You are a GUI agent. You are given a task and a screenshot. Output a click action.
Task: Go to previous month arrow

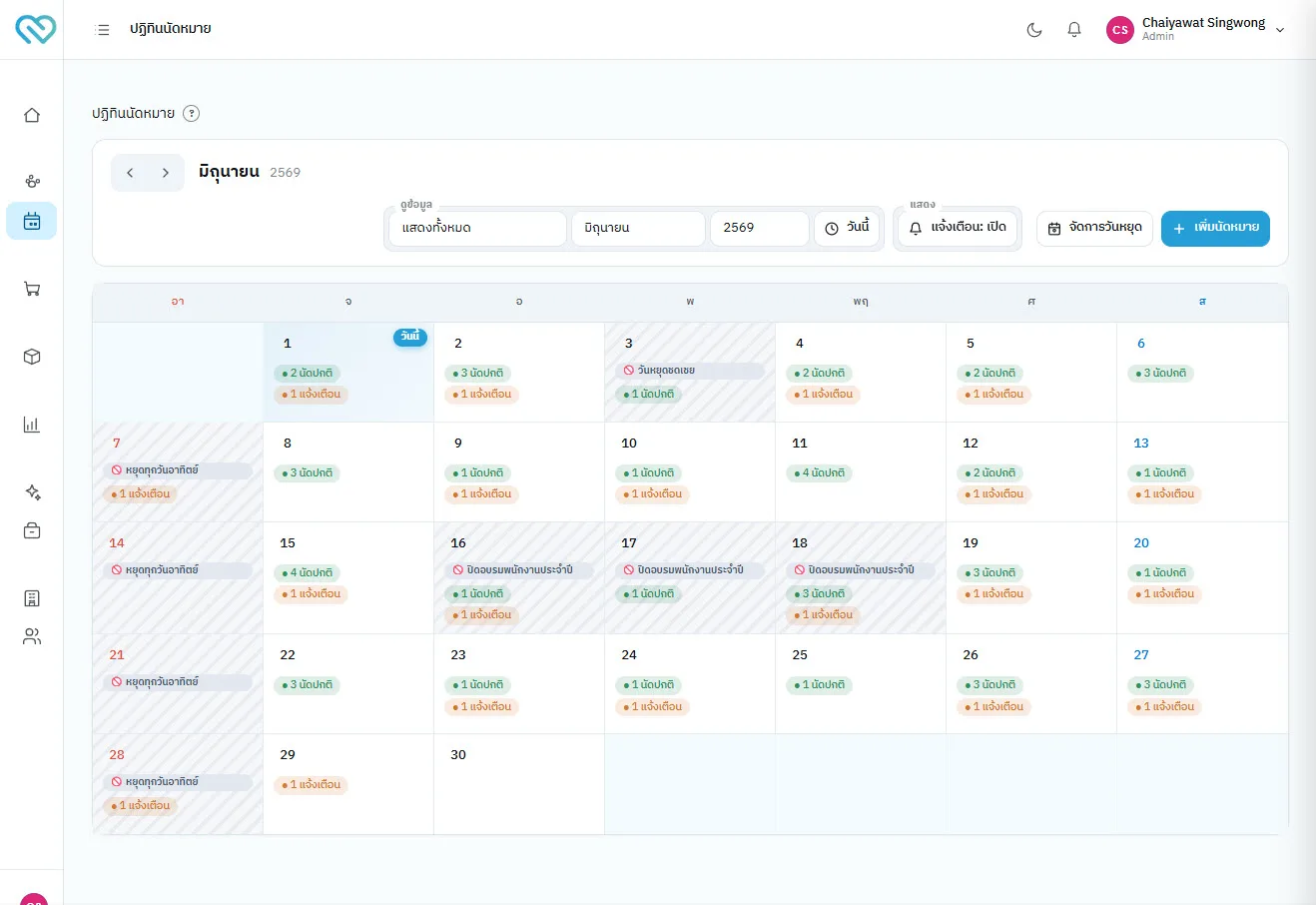tap(130, 173)
